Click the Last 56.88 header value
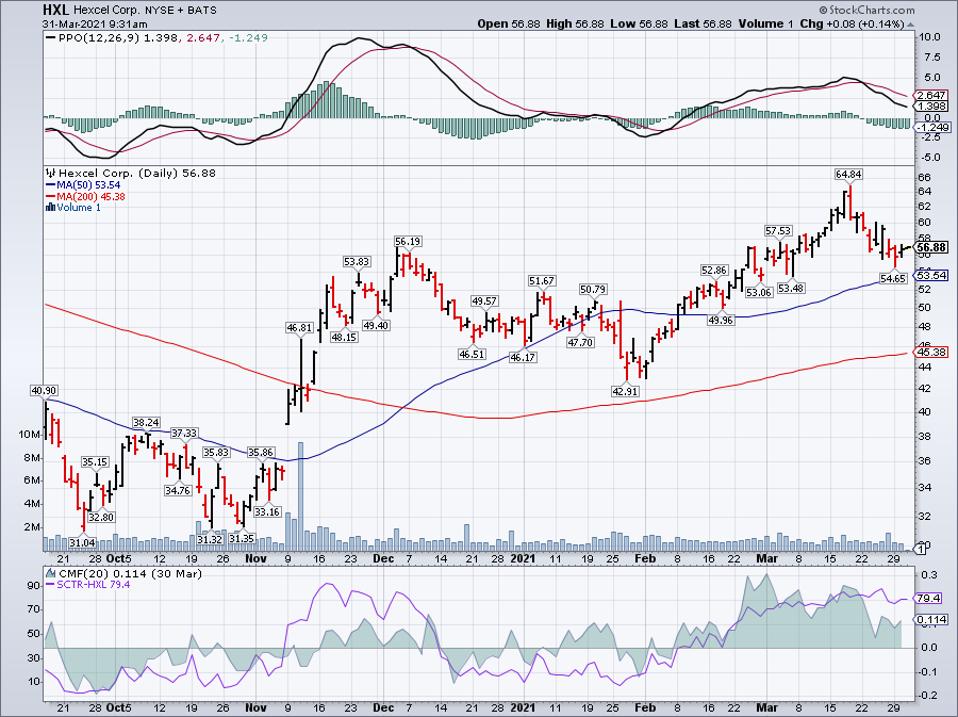 pos(703,24)
